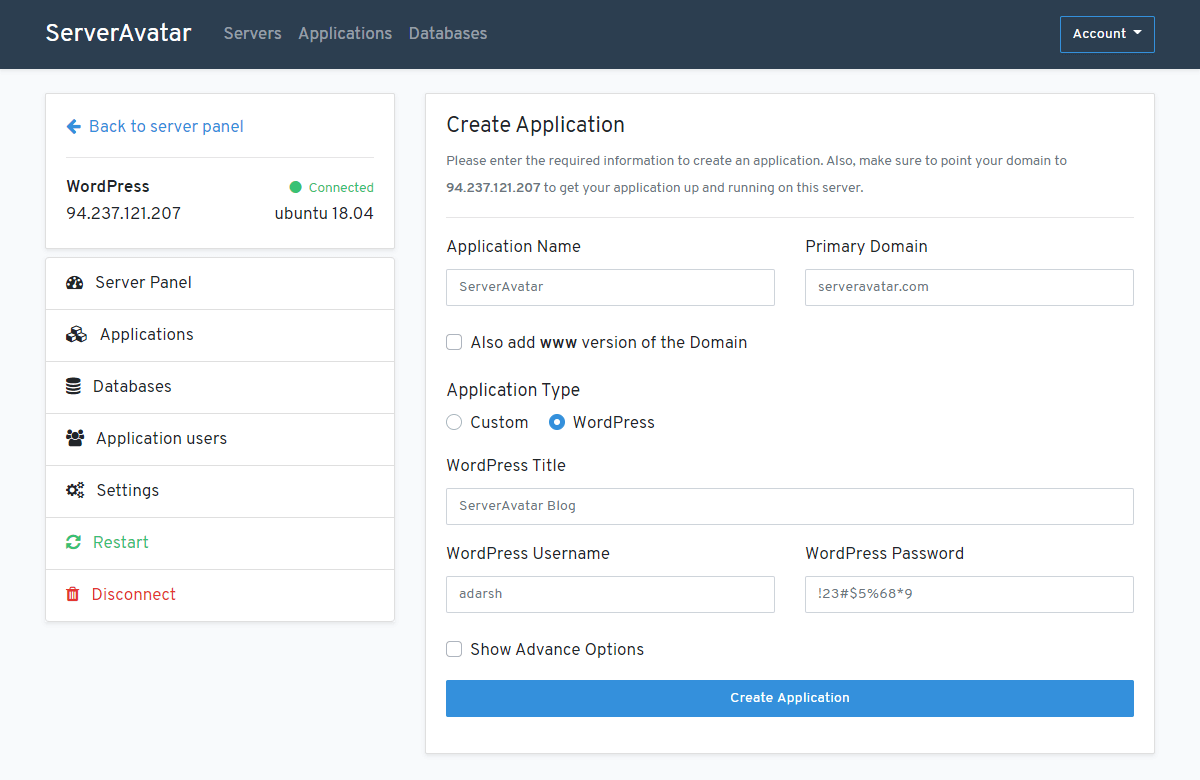This screenshot has width=1200, height=780.
Task: Choose the WordPress application type radio
Action: 557,422
